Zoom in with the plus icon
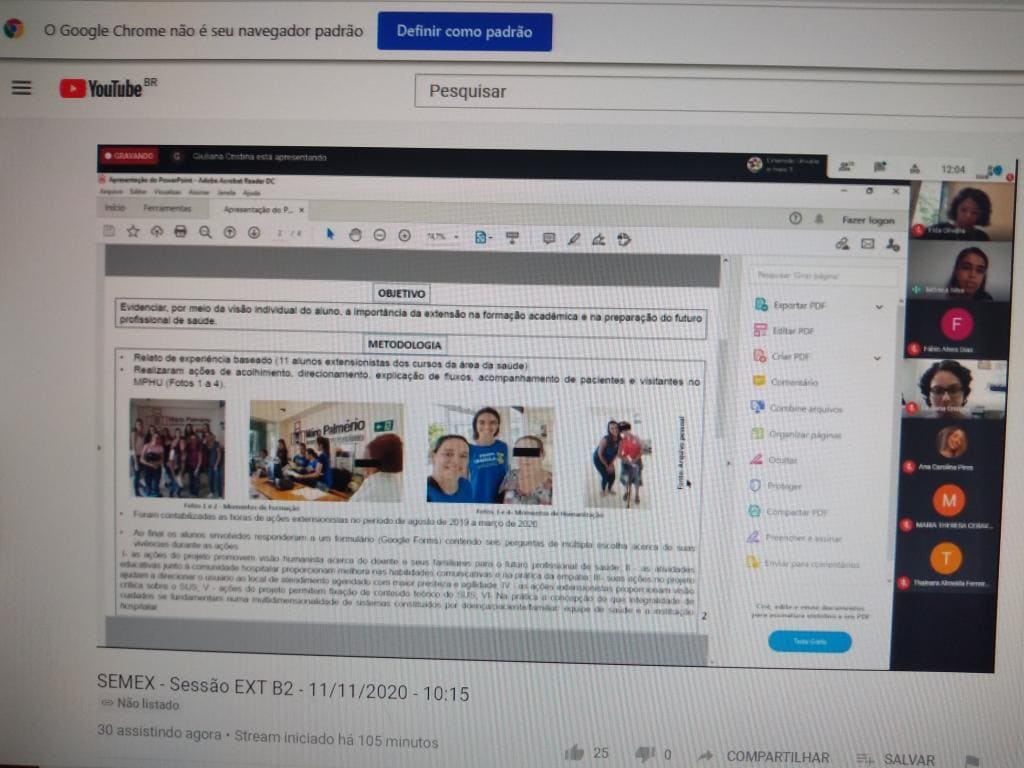 [x=404, y=235]
